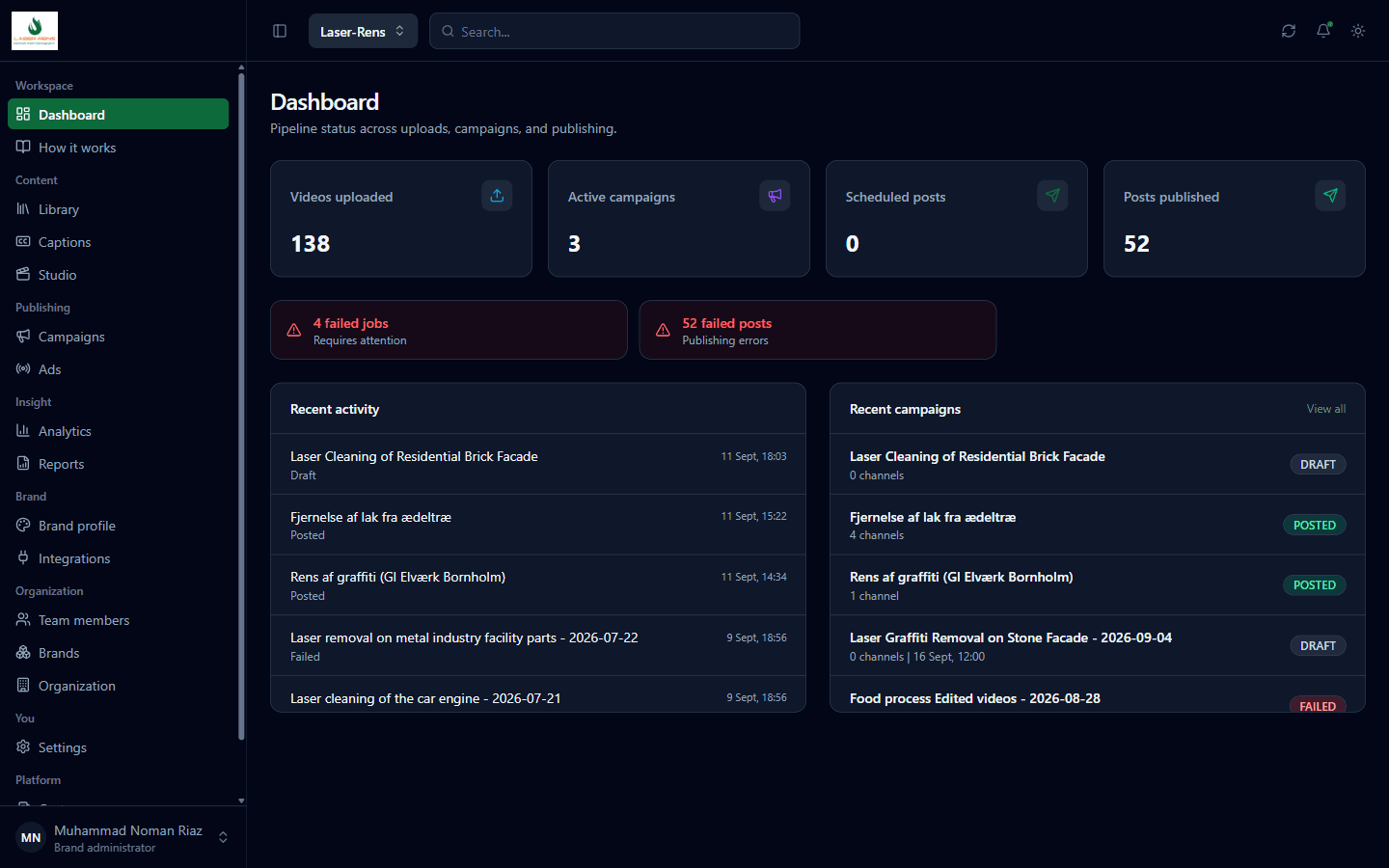The height and width of the screenshot is (868, 1389).
Task: Navigate to Ads
Action: (118, 369)
